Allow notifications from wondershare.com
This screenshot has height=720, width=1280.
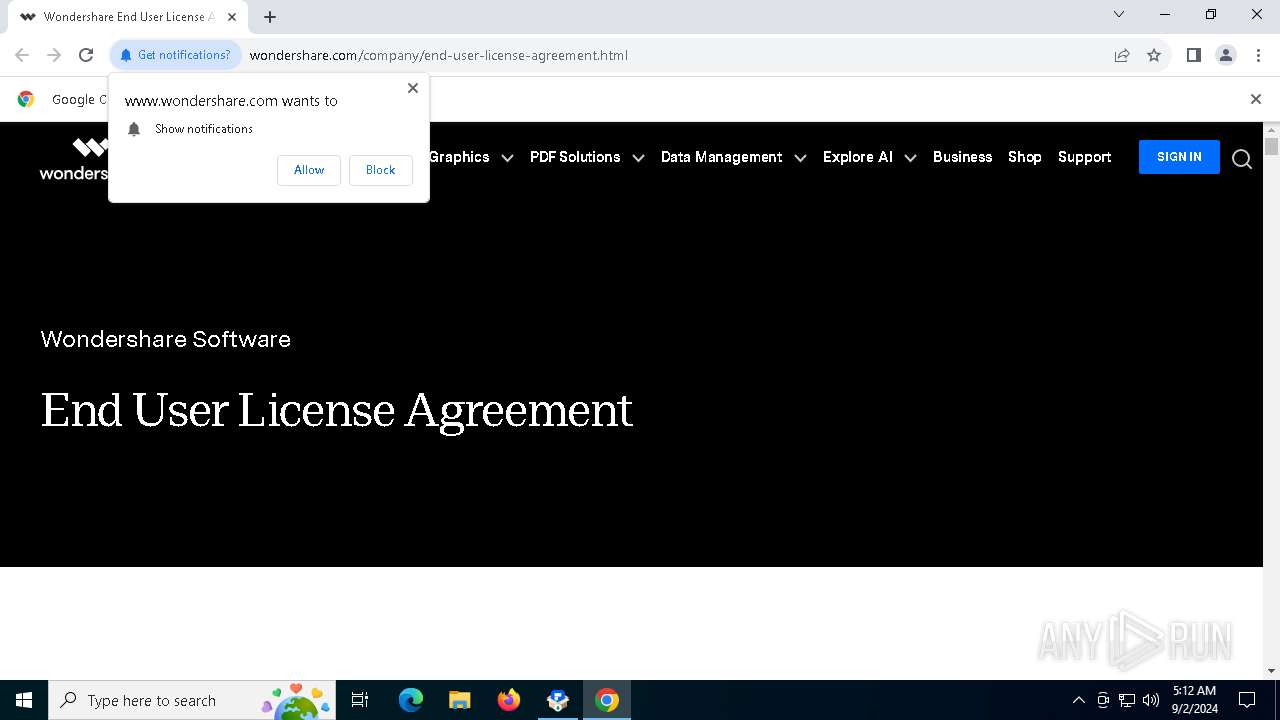click(309, 170)
